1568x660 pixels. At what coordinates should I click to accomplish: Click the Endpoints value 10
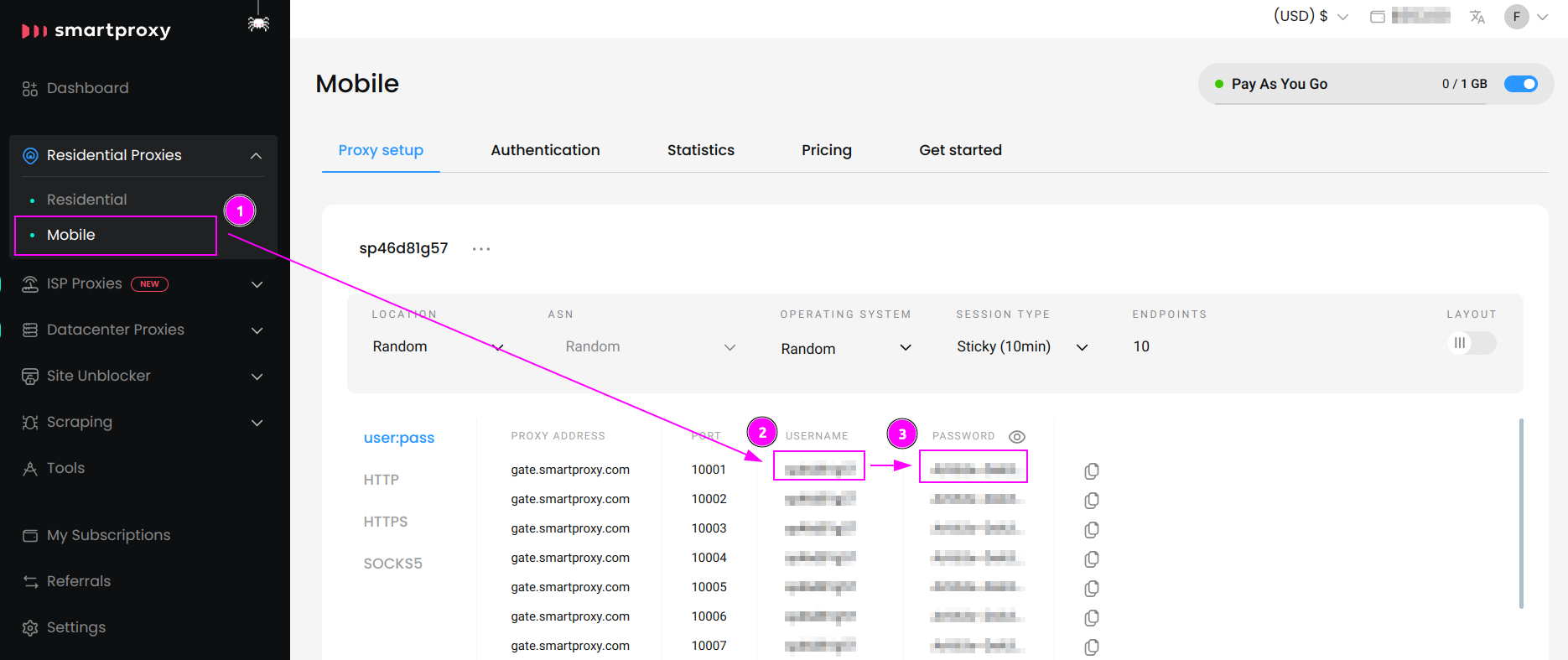click(1141, 346)
